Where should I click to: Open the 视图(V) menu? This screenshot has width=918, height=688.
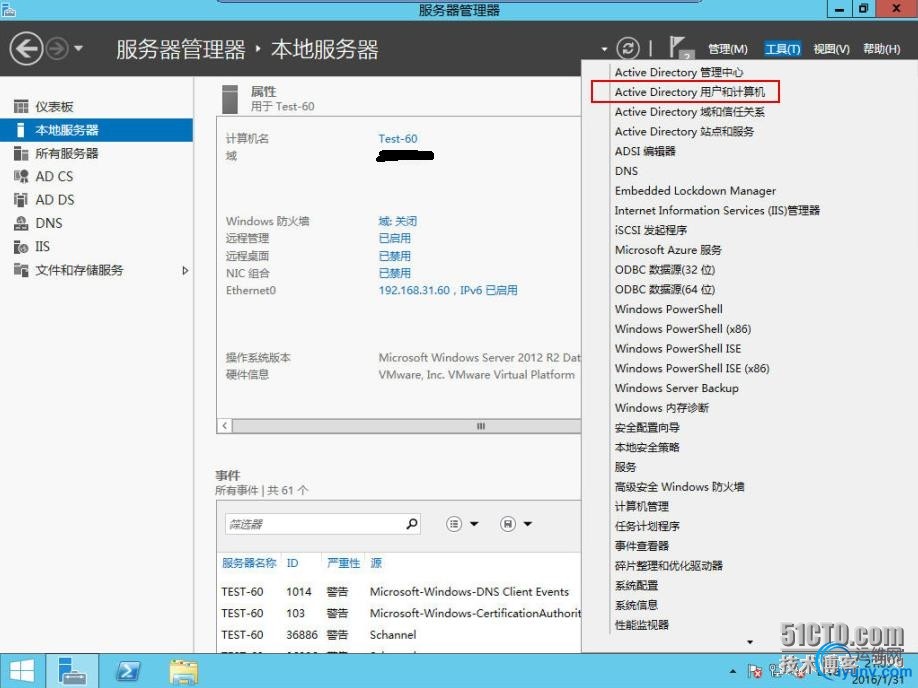pos(831,49)
